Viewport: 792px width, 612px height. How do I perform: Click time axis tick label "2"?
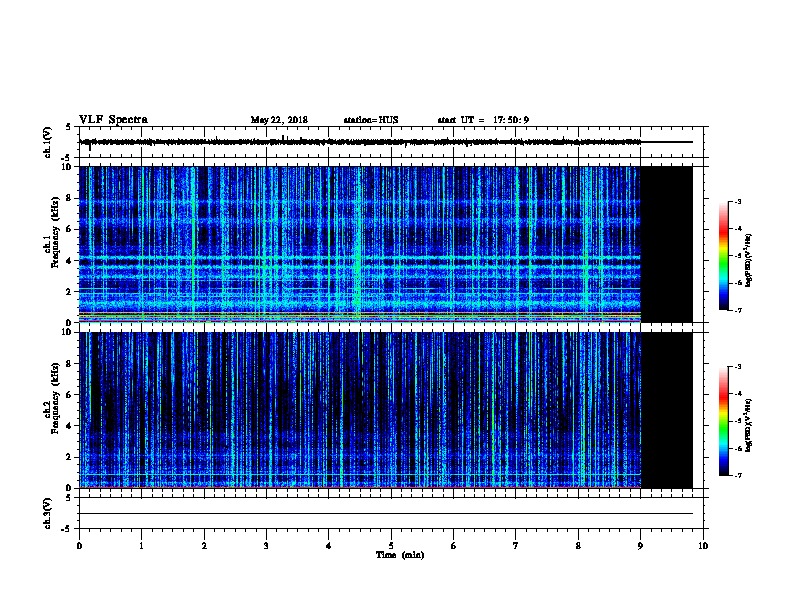[x=204, y=546]
